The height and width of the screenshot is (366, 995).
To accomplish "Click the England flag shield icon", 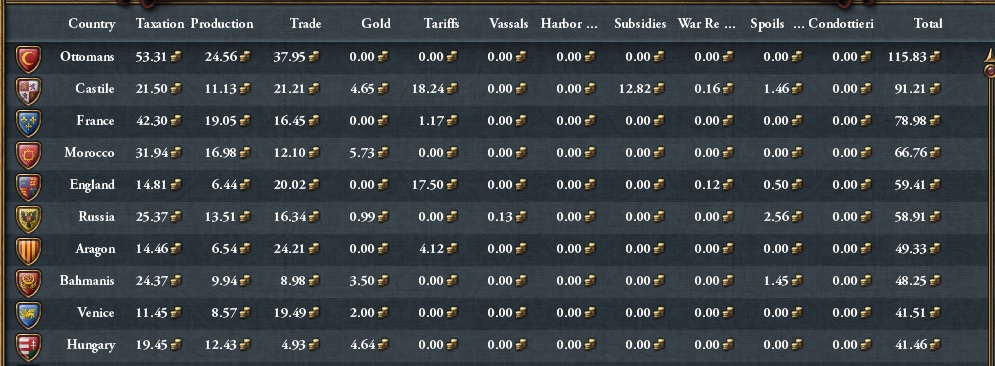I will (29, 187).
